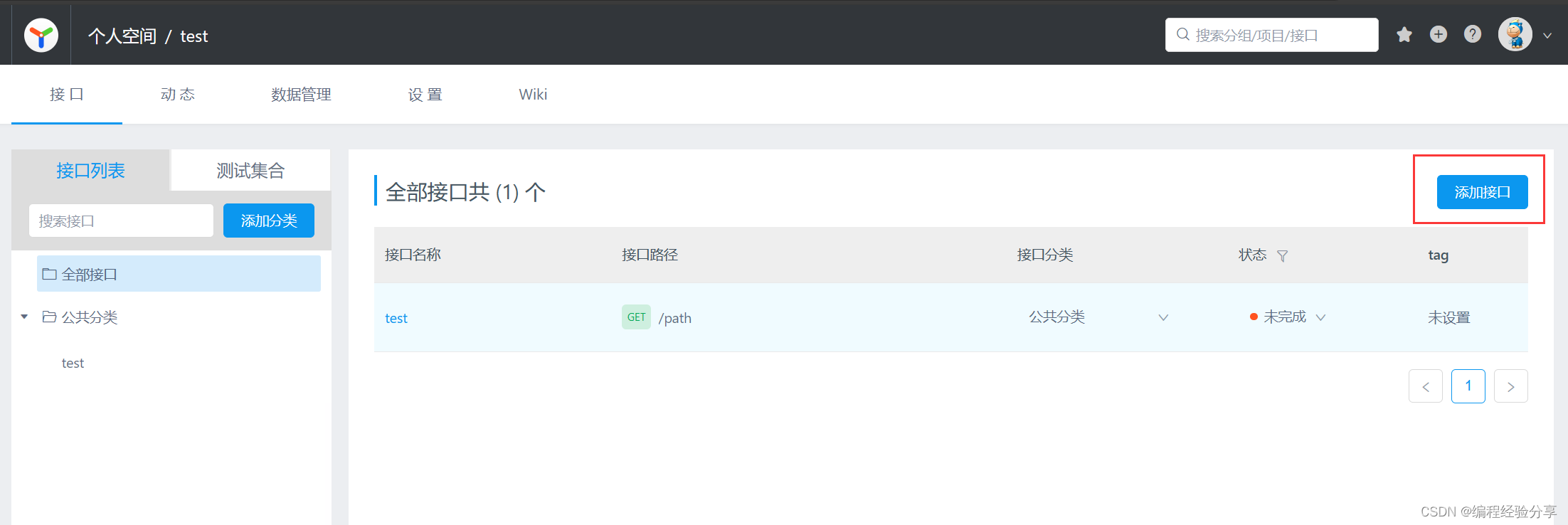Viewport: 1568px width, 525px height.
Task: Open the Wiki tab
Action: point(533,95)
